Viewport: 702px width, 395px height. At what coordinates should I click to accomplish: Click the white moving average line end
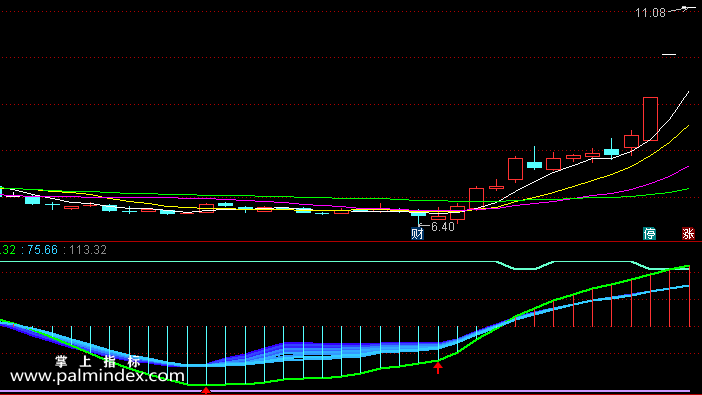point(688,92)
